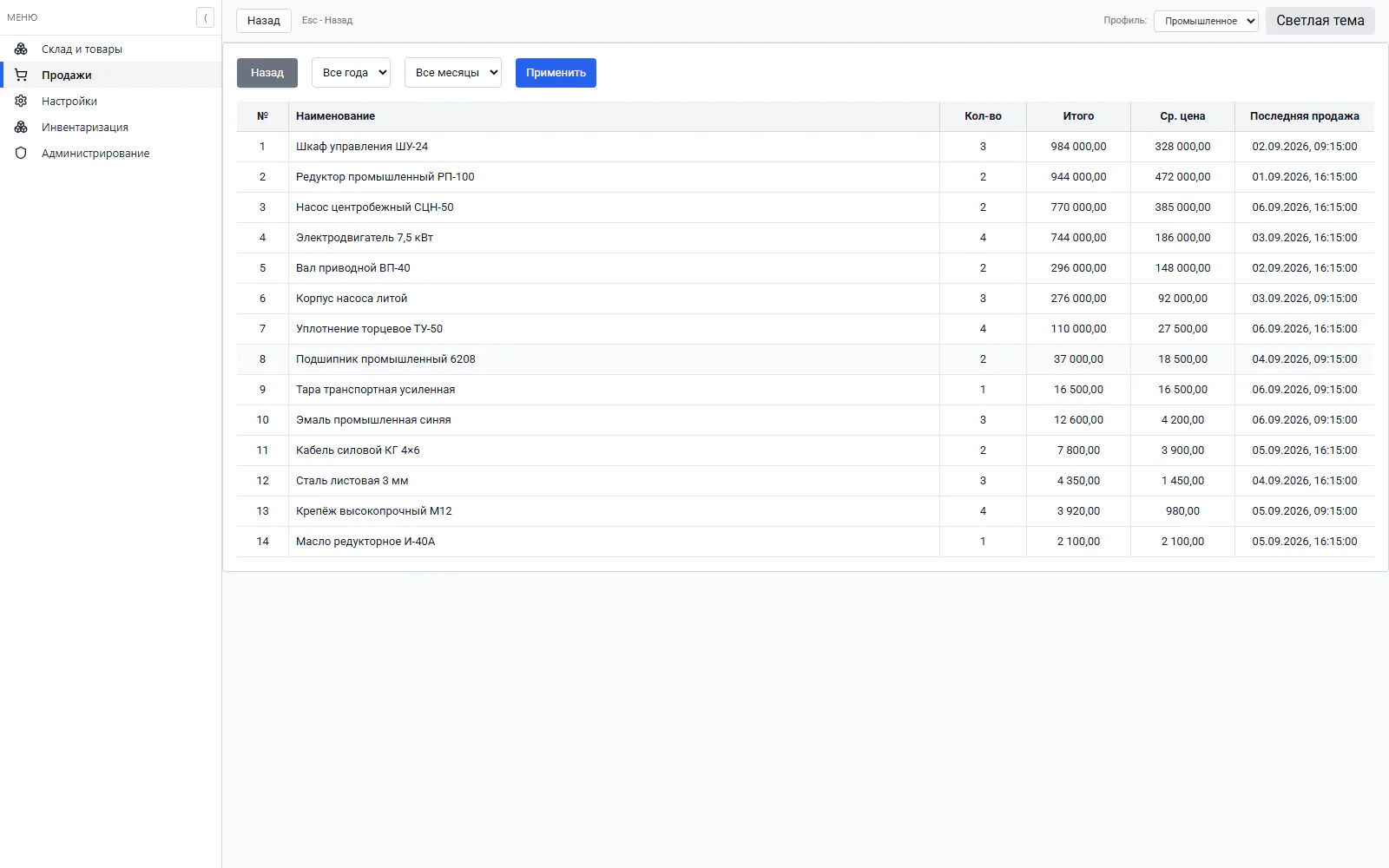The height and width of the screenshot is (868, 1389).
Task: Select row Корпус насоса литой
Action: (806, 299)
